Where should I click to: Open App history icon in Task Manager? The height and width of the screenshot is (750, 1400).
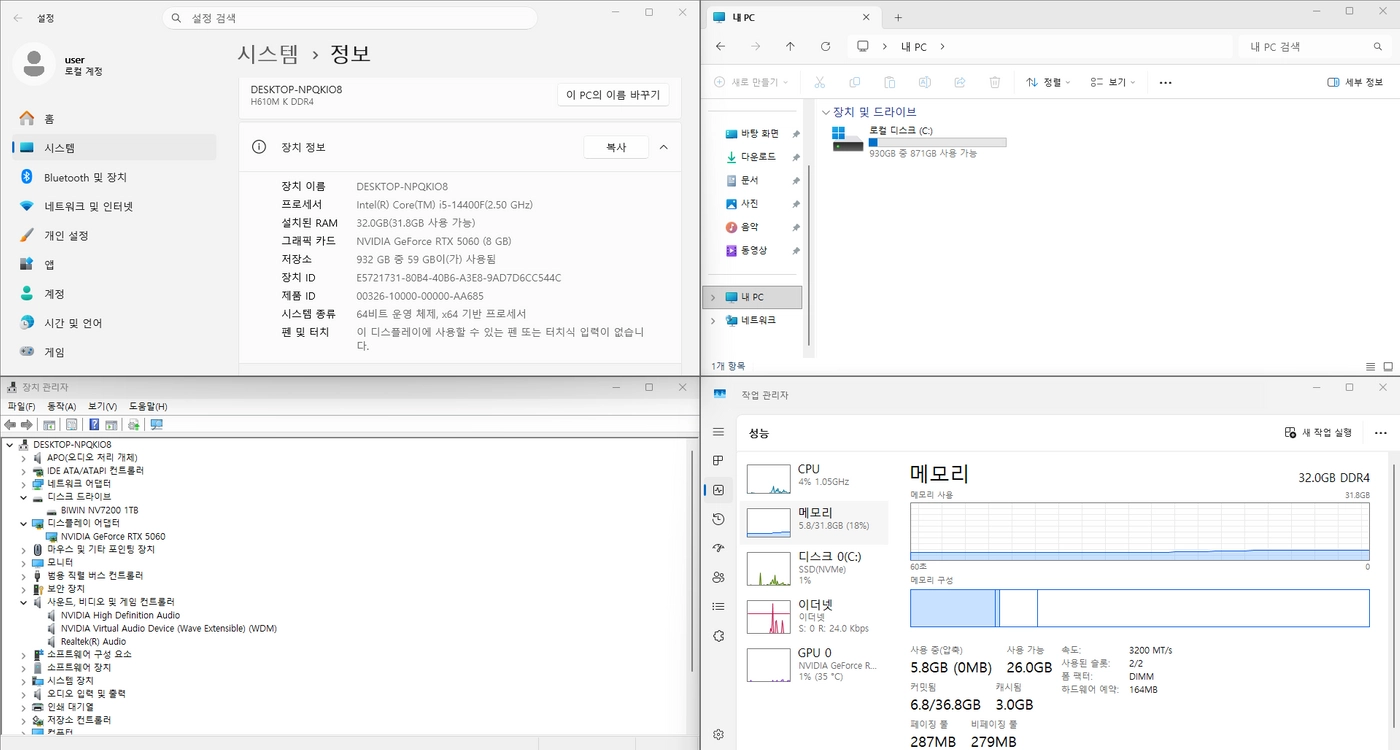coord(718,519)
